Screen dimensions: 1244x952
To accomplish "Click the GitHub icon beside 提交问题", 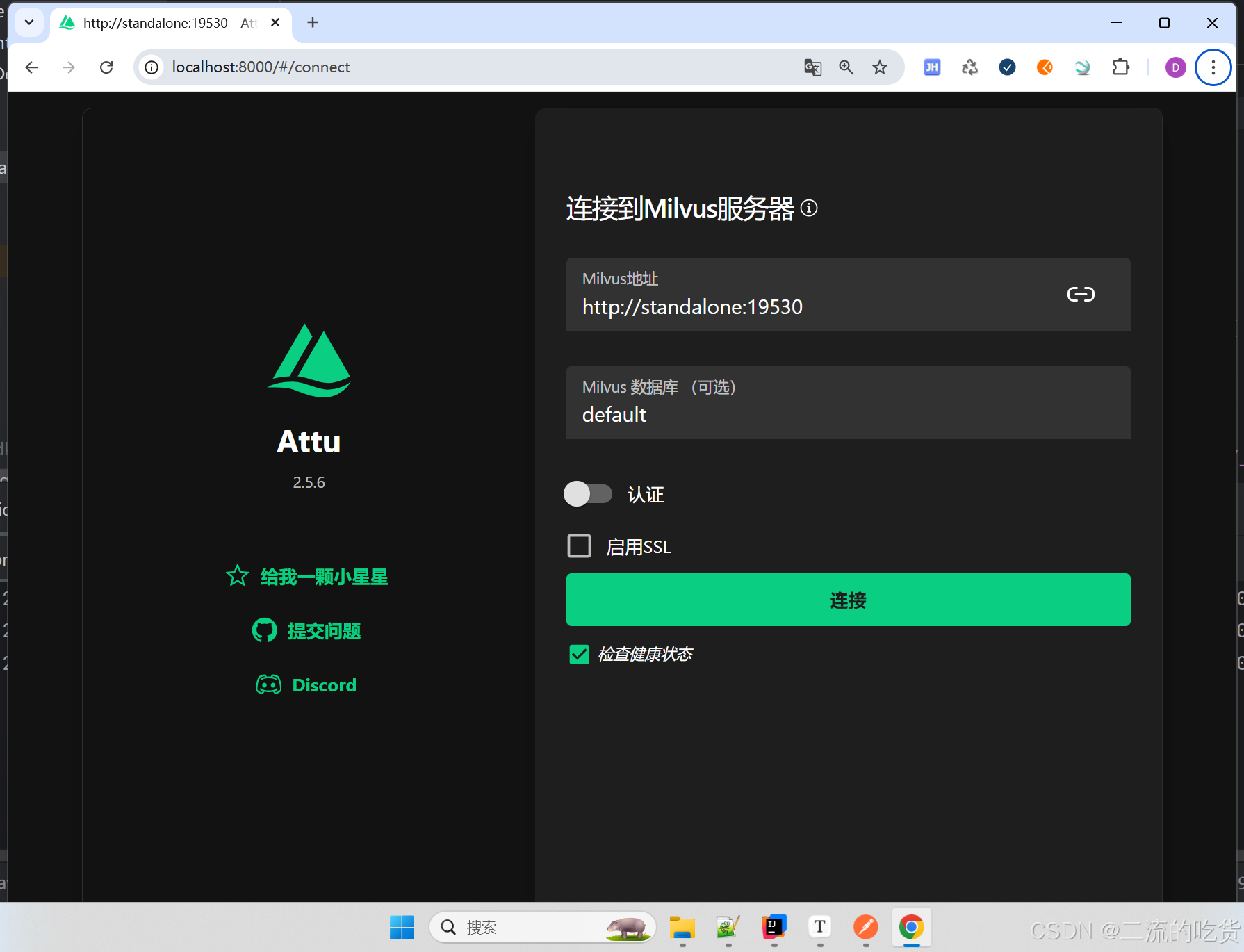I will [264, 630].
